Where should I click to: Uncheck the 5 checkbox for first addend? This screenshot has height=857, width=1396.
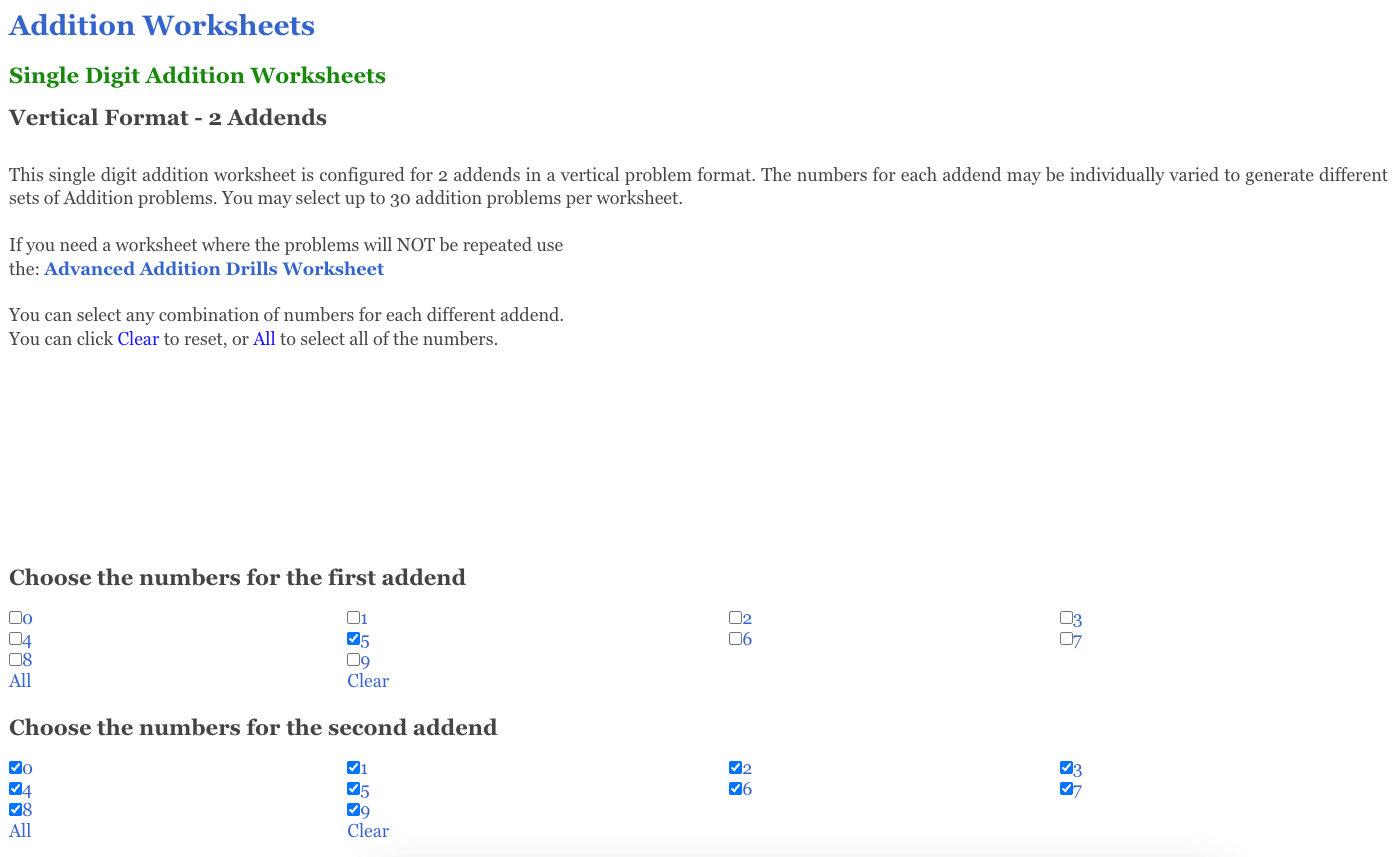(352, 638)
